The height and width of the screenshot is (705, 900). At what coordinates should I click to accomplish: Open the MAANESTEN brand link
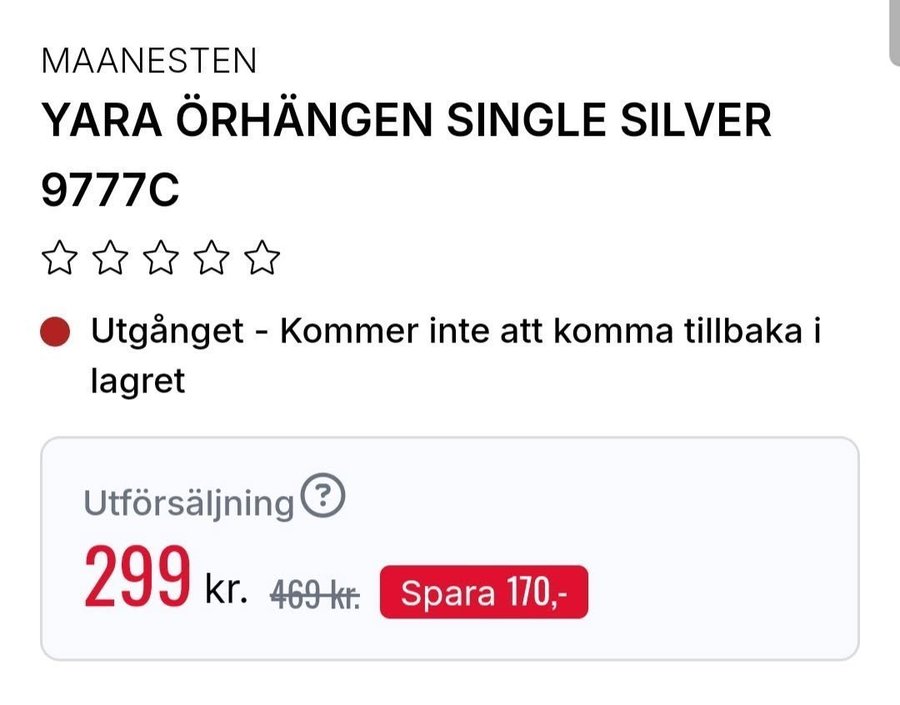point(149,61)
